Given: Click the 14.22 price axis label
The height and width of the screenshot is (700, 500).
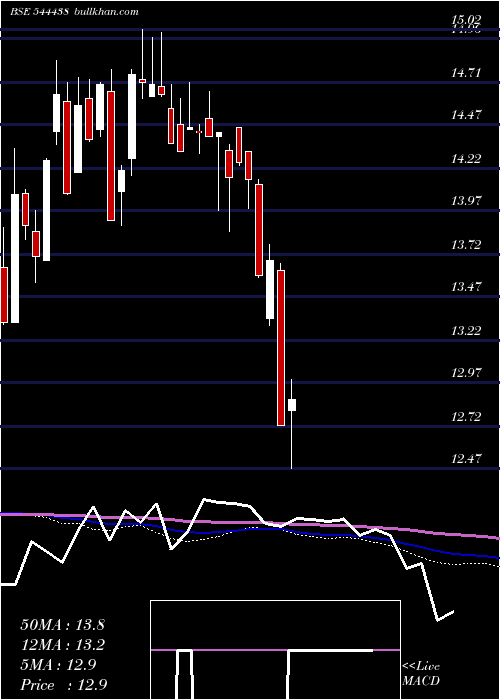Looking at the screenshot, I should click(467, 158).
